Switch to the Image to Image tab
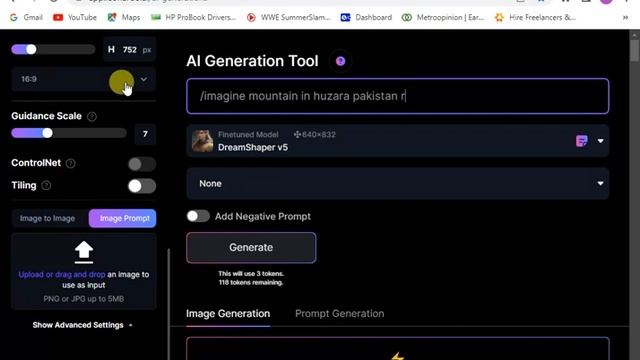 (48, 218)
